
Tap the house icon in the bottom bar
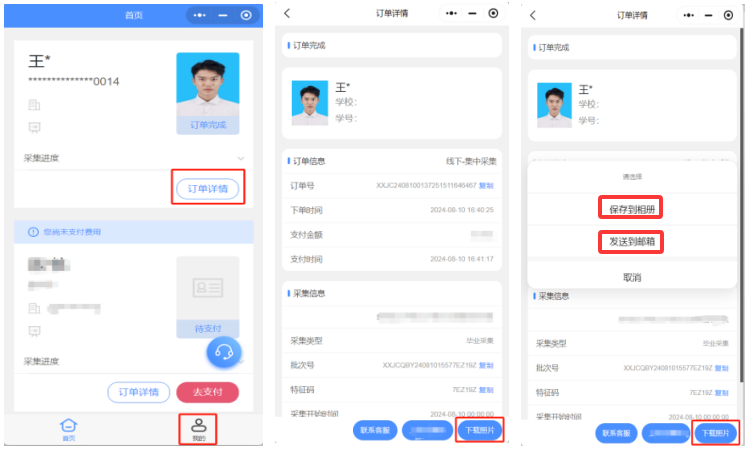coord(69,426)
